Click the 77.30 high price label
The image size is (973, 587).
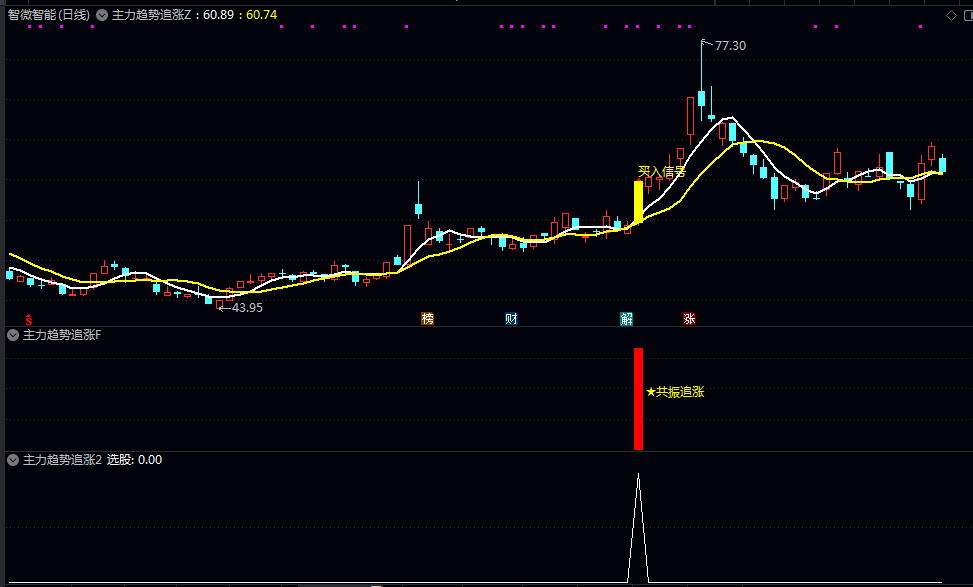(x=730, y=46)
